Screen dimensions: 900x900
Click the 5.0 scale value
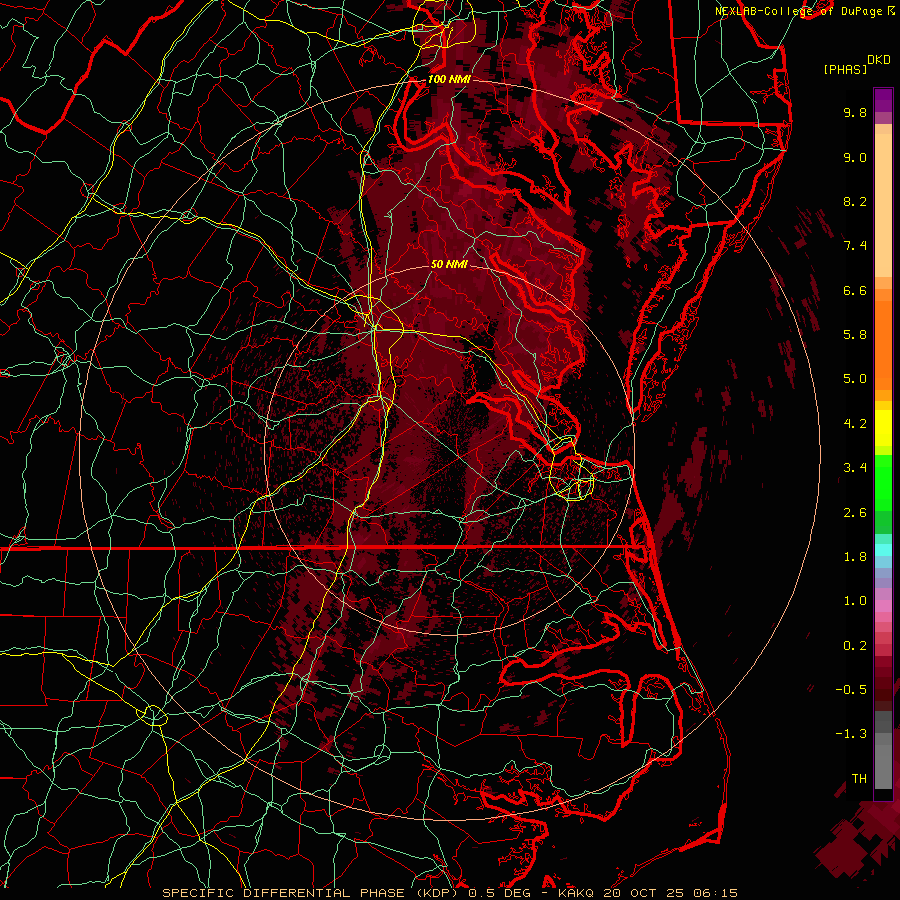[855, 379]
